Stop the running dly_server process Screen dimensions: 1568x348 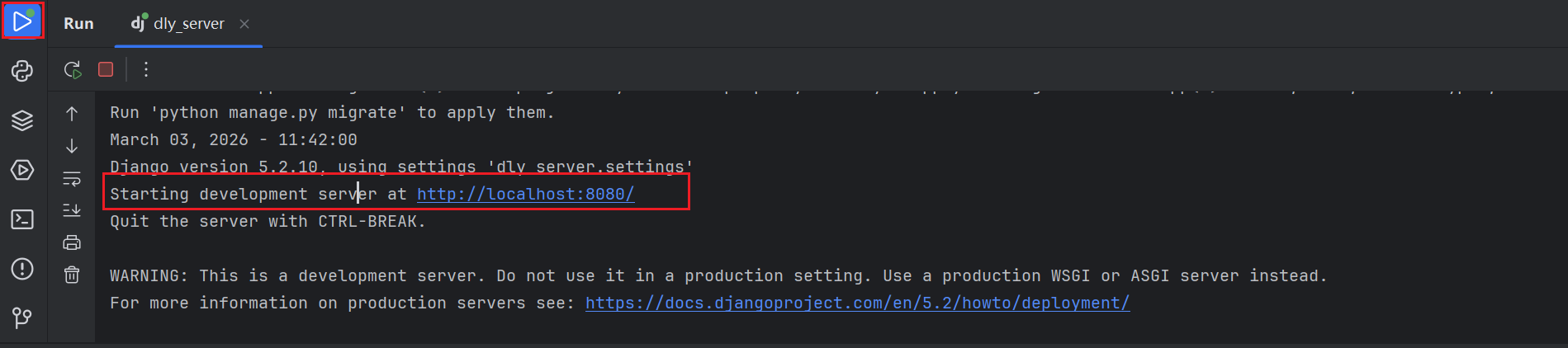(106, 69)
